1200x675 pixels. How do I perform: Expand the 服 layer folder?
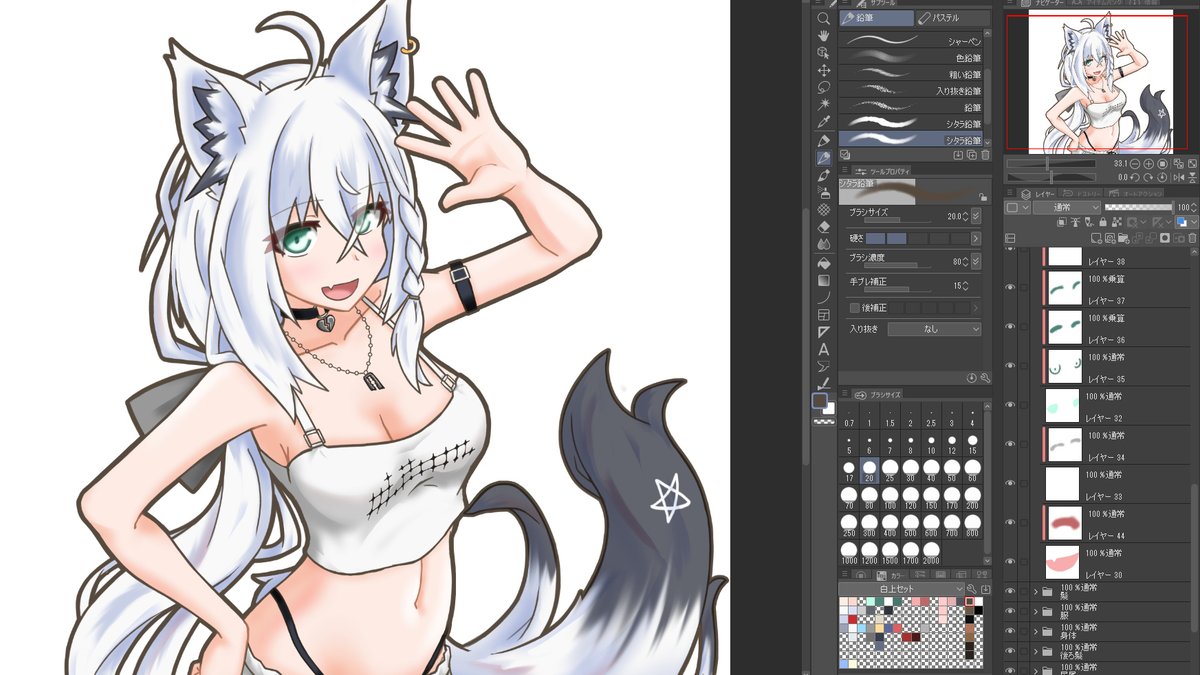tap(1036, 611)
